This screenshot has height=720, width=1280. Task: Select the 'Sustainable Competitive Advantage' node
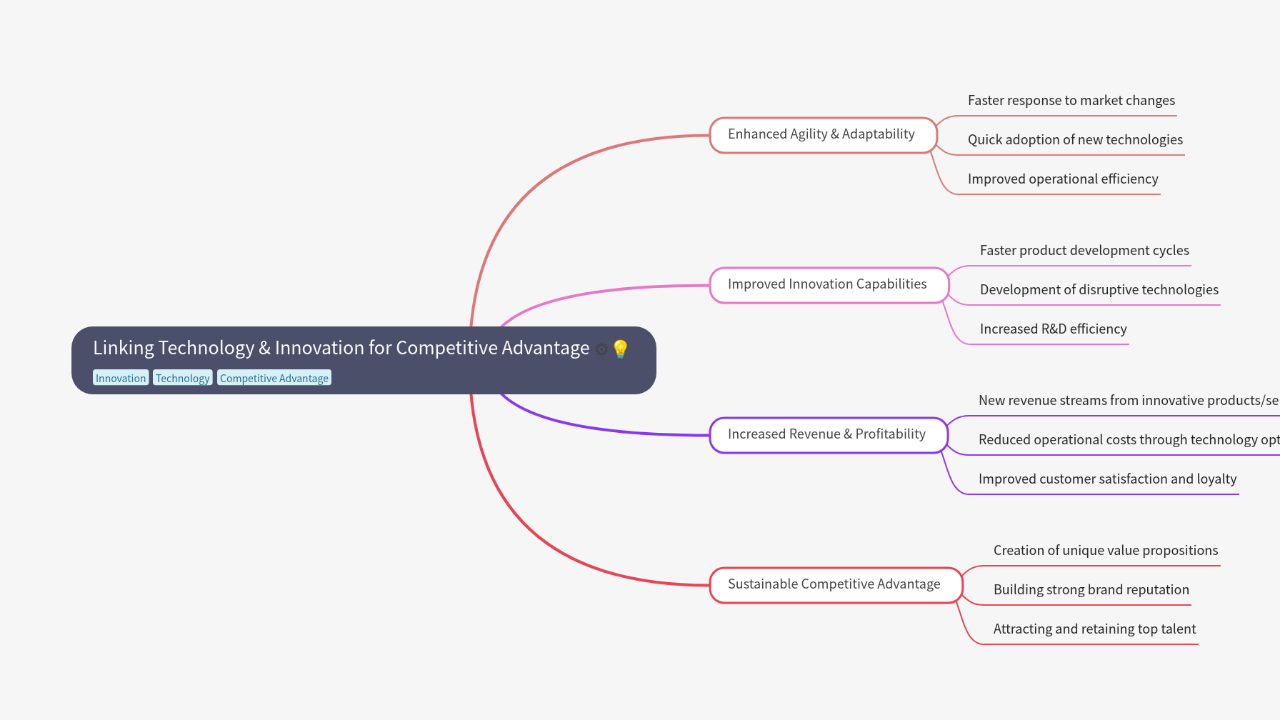836,584
